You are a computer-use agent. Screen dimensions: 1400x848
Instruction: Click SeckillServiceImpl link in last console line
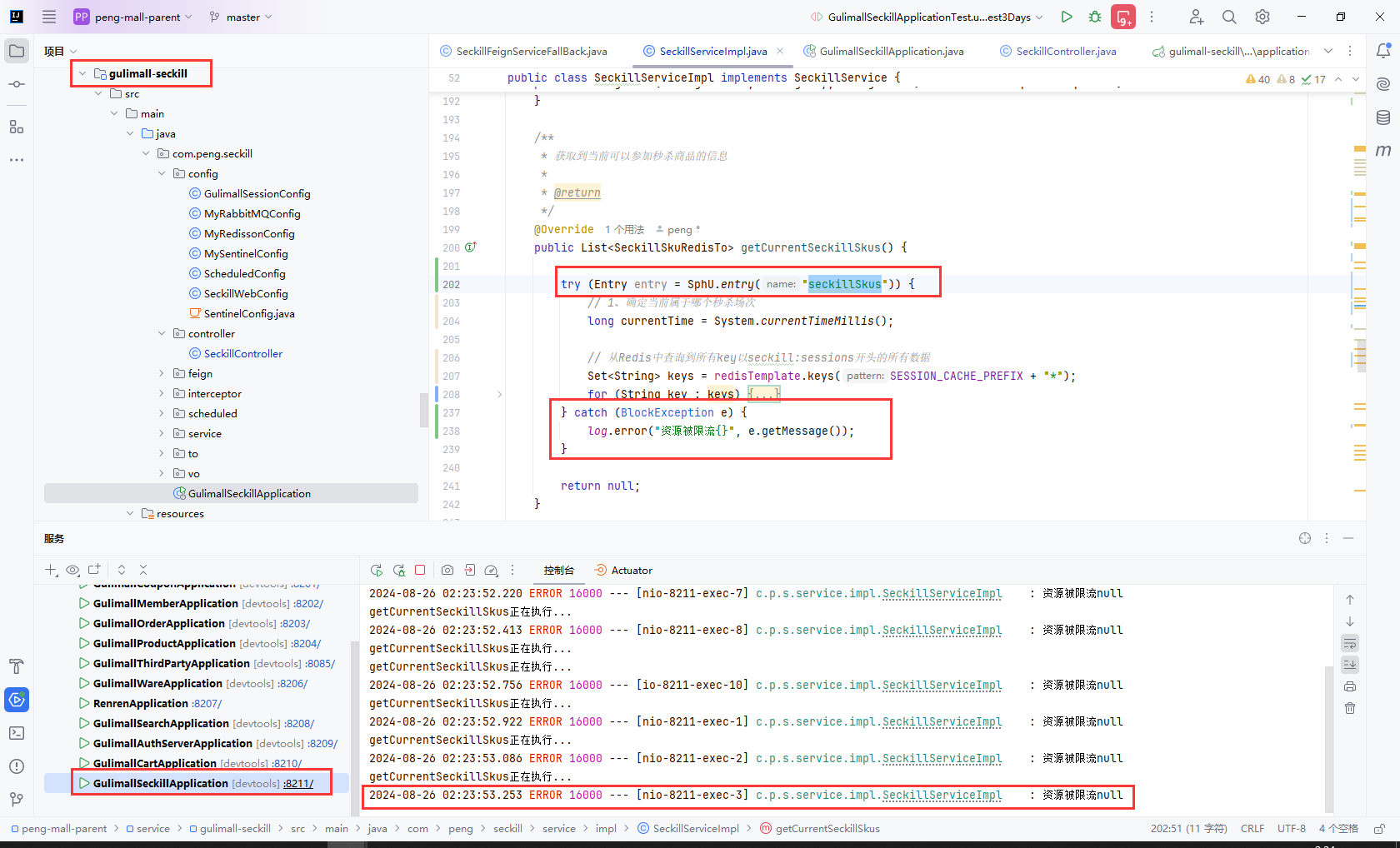[x=942, y=795]
